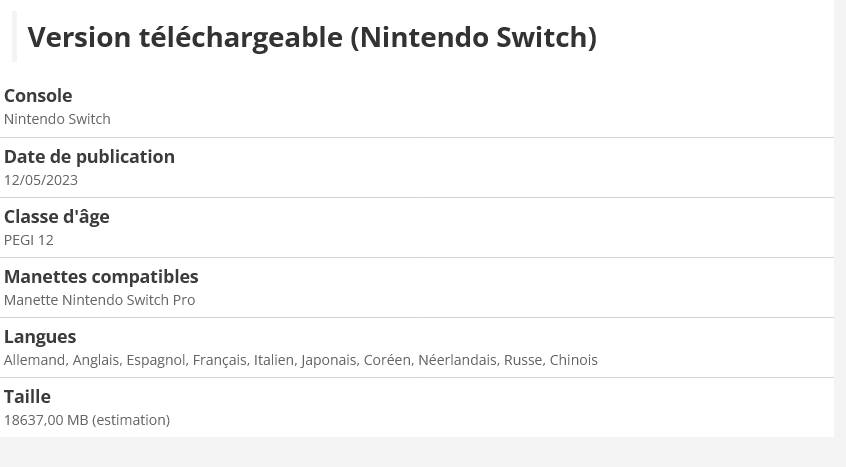
Task: Click the 'Classe d'âge' label
Action: 56,216
